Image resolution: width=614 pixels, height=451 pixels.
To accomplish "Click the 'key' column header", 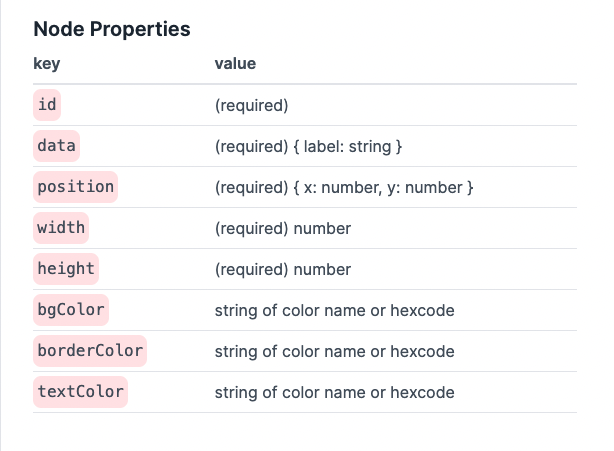I will [47, 63].
